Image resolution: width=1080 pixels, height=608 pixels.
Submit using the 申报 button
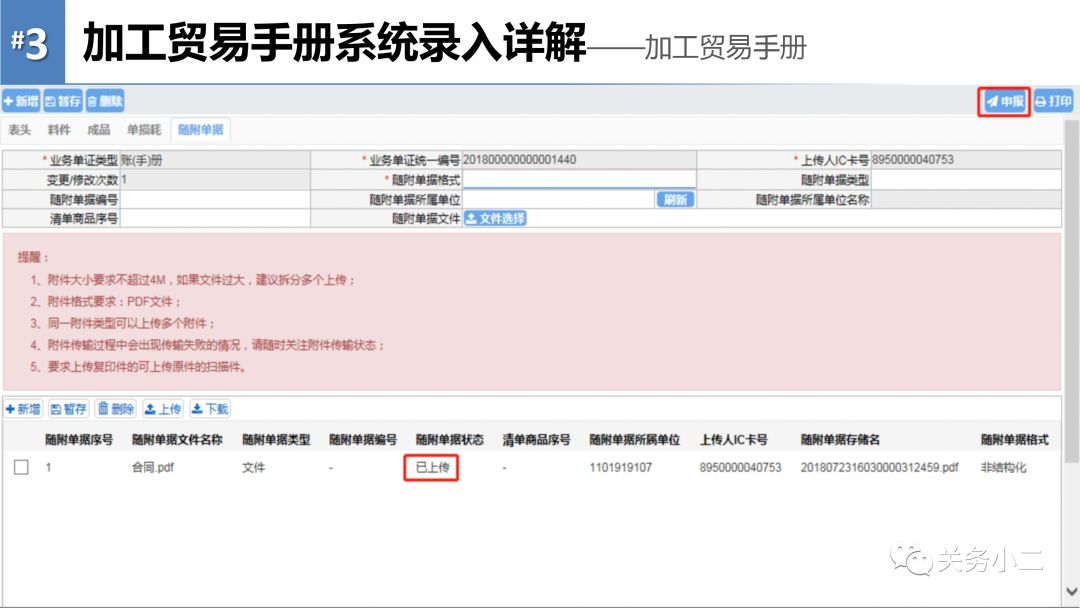(x=1004, y=102)
